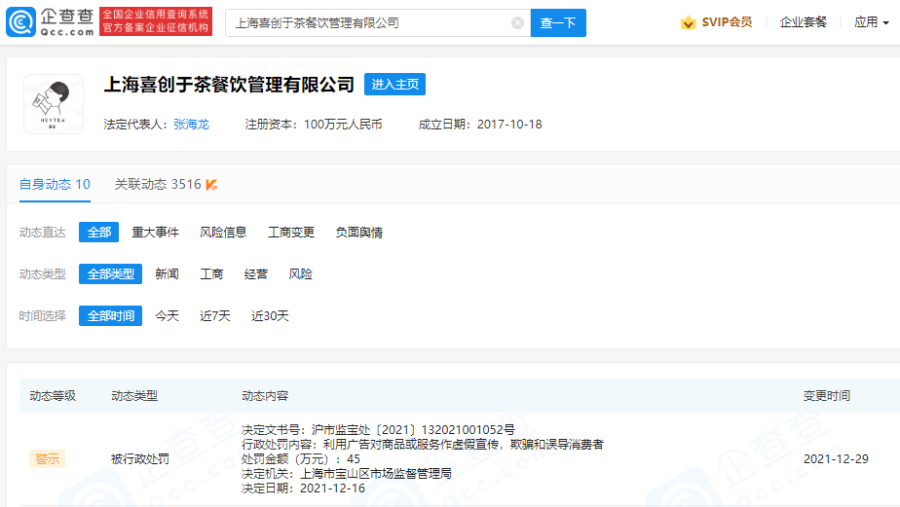900x507 pixels.
Task: Choose 近7天 time range
Action: point(215,316)
